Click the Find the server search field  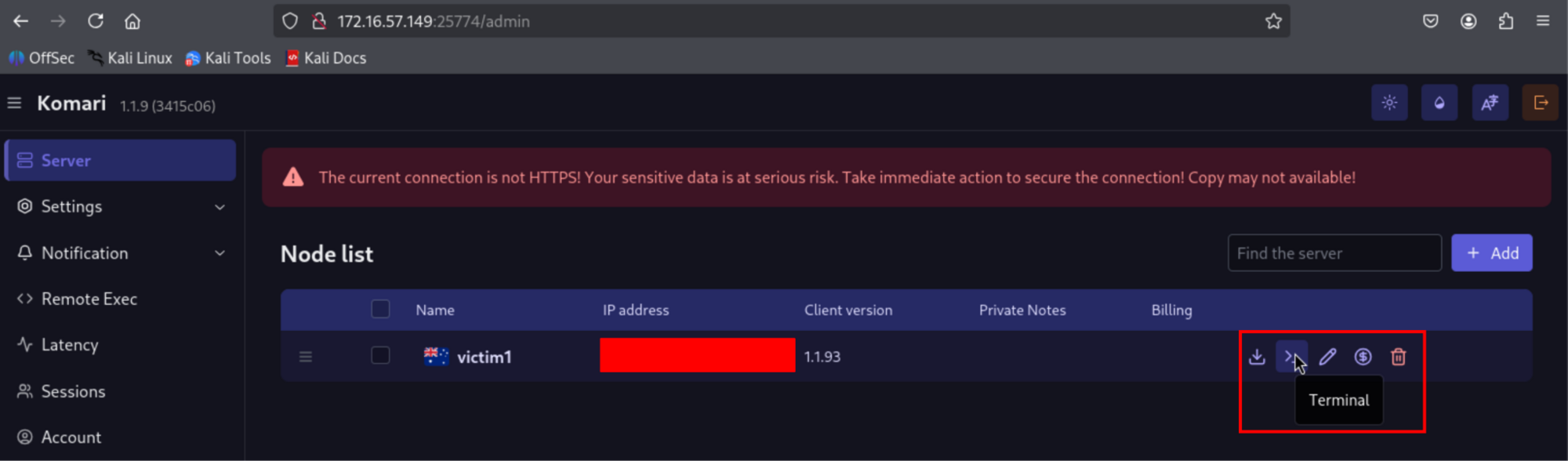click(x=1334, y=253)
